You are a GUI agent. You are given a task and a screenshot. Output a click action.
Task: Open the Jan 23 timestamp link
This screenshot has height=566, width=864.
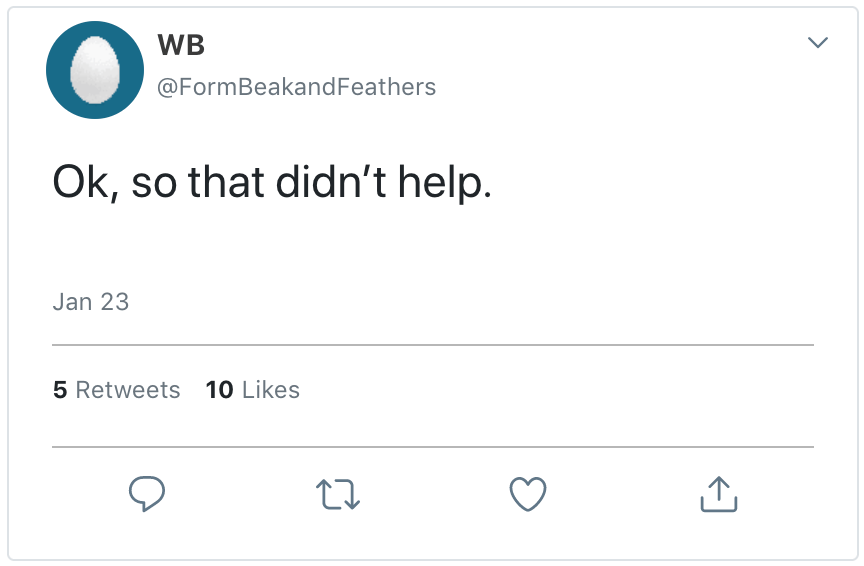click(x=90, y=302)
